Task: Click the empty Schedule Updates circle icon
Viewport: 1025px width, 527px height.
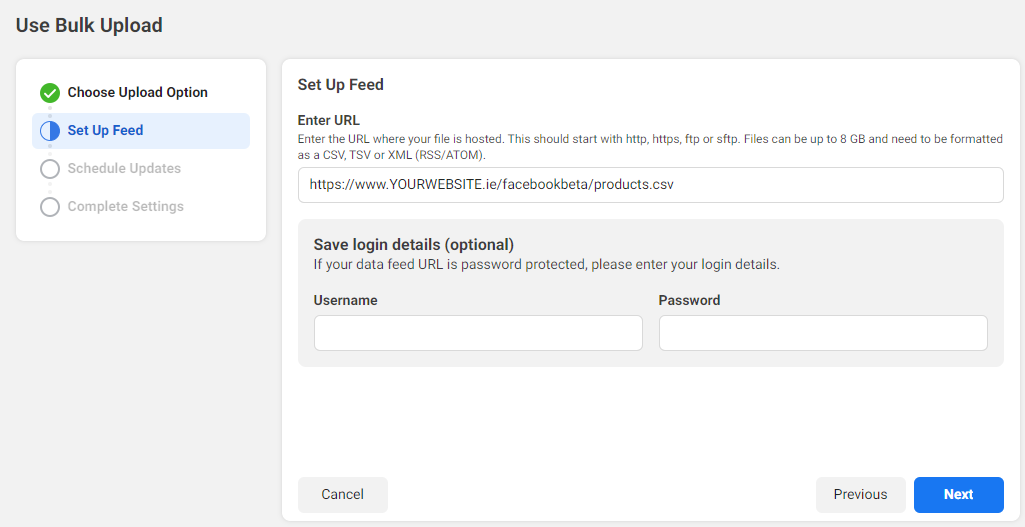Action: (x=50, y=169)
